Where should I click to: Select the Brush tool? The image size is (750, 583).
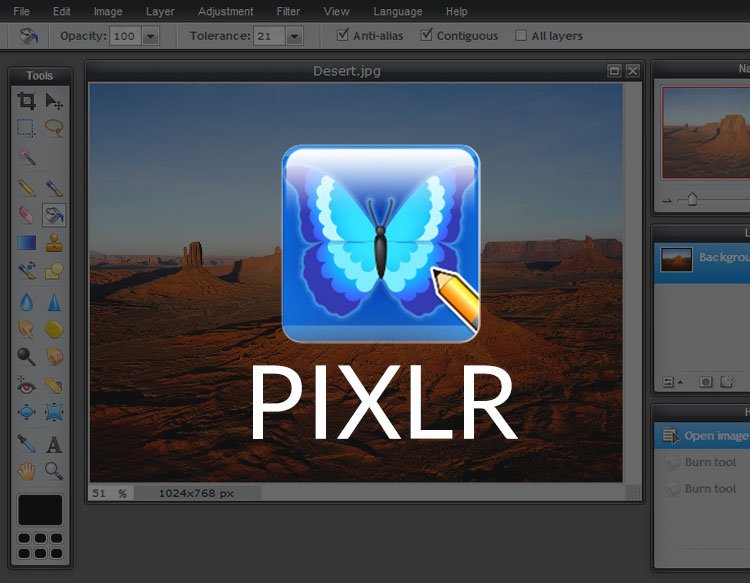pyautogui.click(x=54, y=188)
